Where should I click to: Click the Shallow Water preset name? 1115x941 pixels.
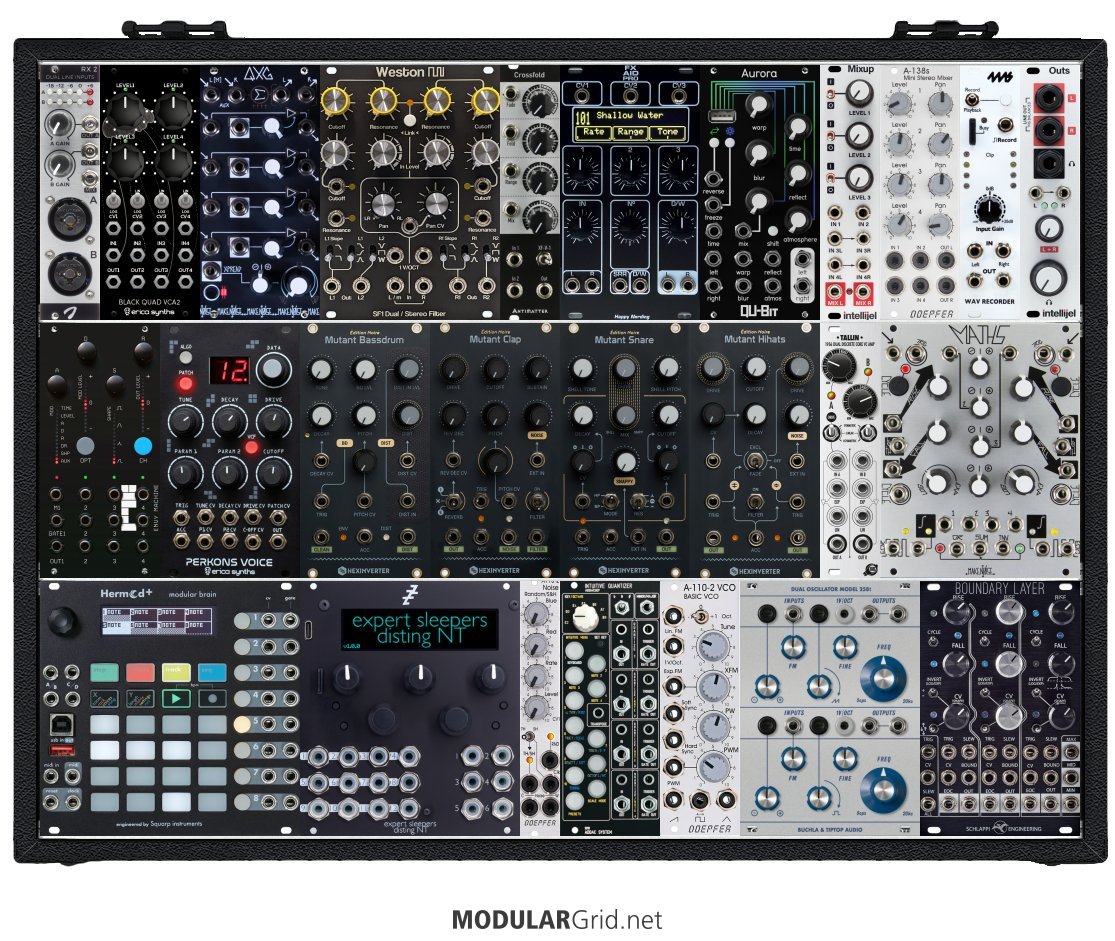click(629, 115)
